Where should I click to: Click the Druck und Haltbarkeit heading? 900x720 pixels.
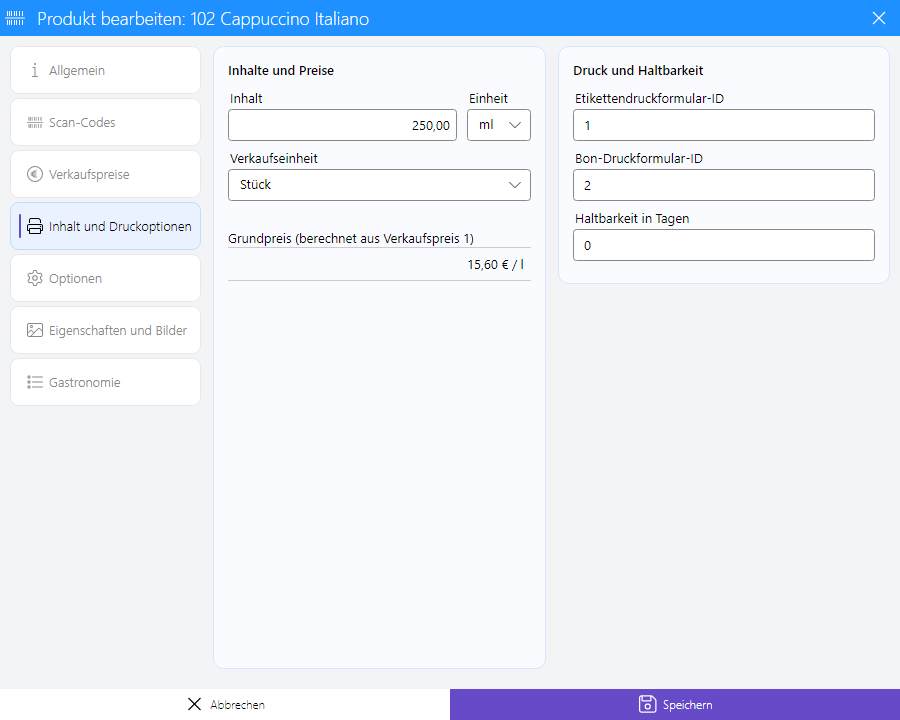pyautogui.click(x=638, y=71)
